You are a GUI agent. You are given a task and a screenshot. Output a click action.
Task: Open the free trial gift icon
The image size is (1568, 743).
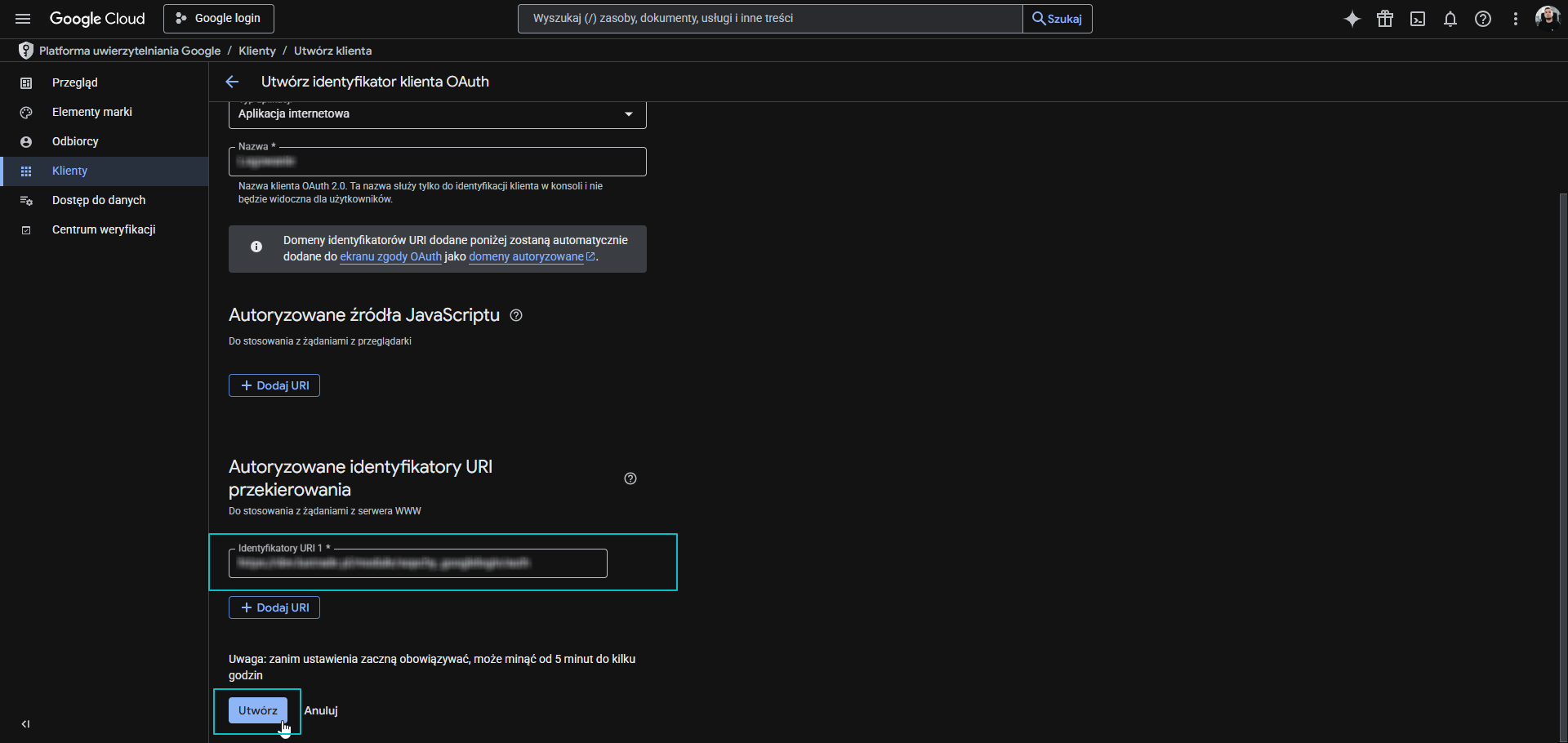point(1385,18)
